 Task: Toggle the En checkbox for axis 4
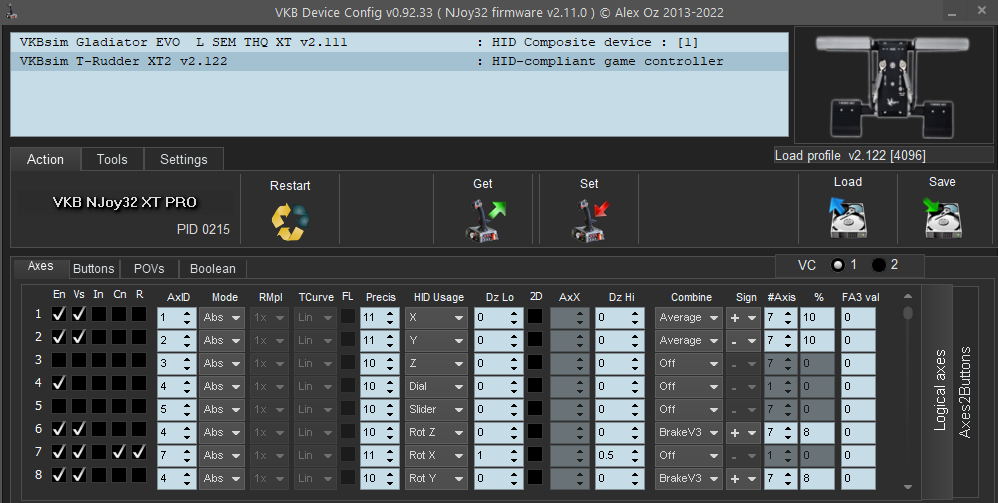tap(59, 383)
